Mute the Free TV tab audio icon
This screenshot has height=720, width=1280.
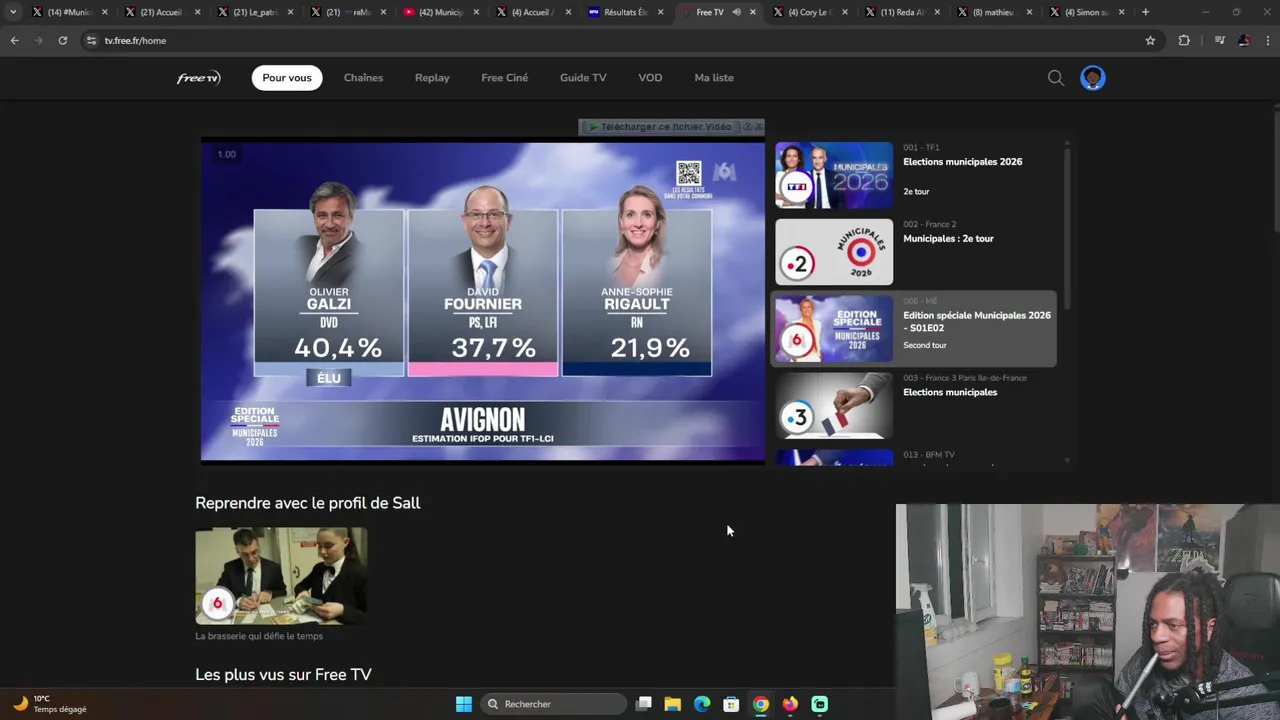[736, 12]
